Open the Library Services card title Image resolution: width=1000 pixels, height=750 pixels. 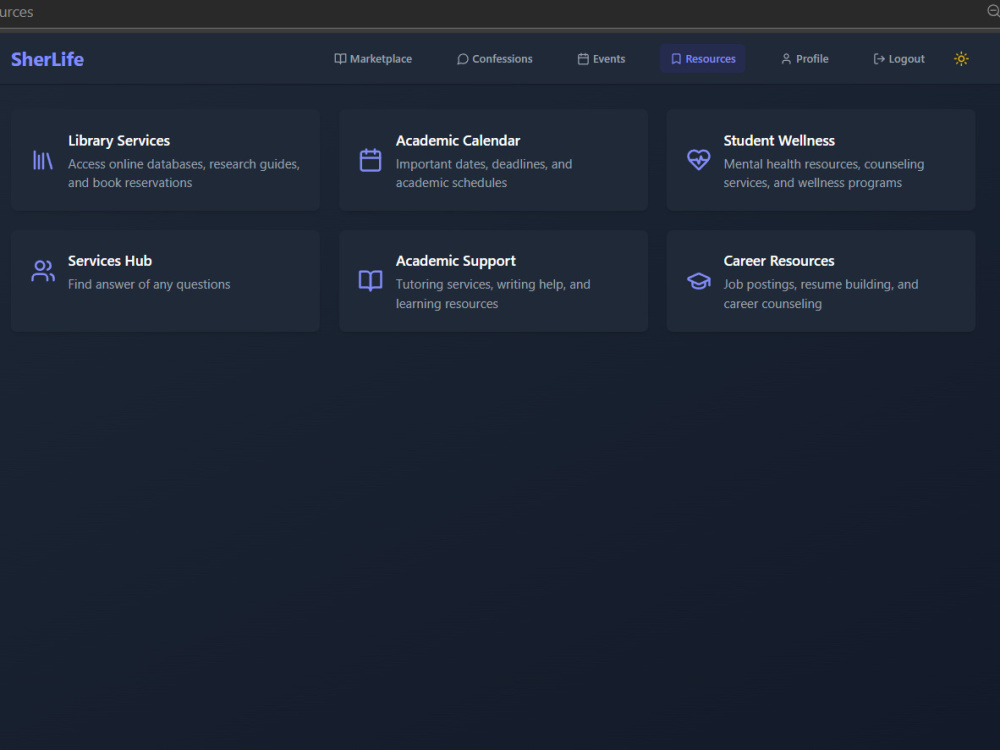coord(119,140)
